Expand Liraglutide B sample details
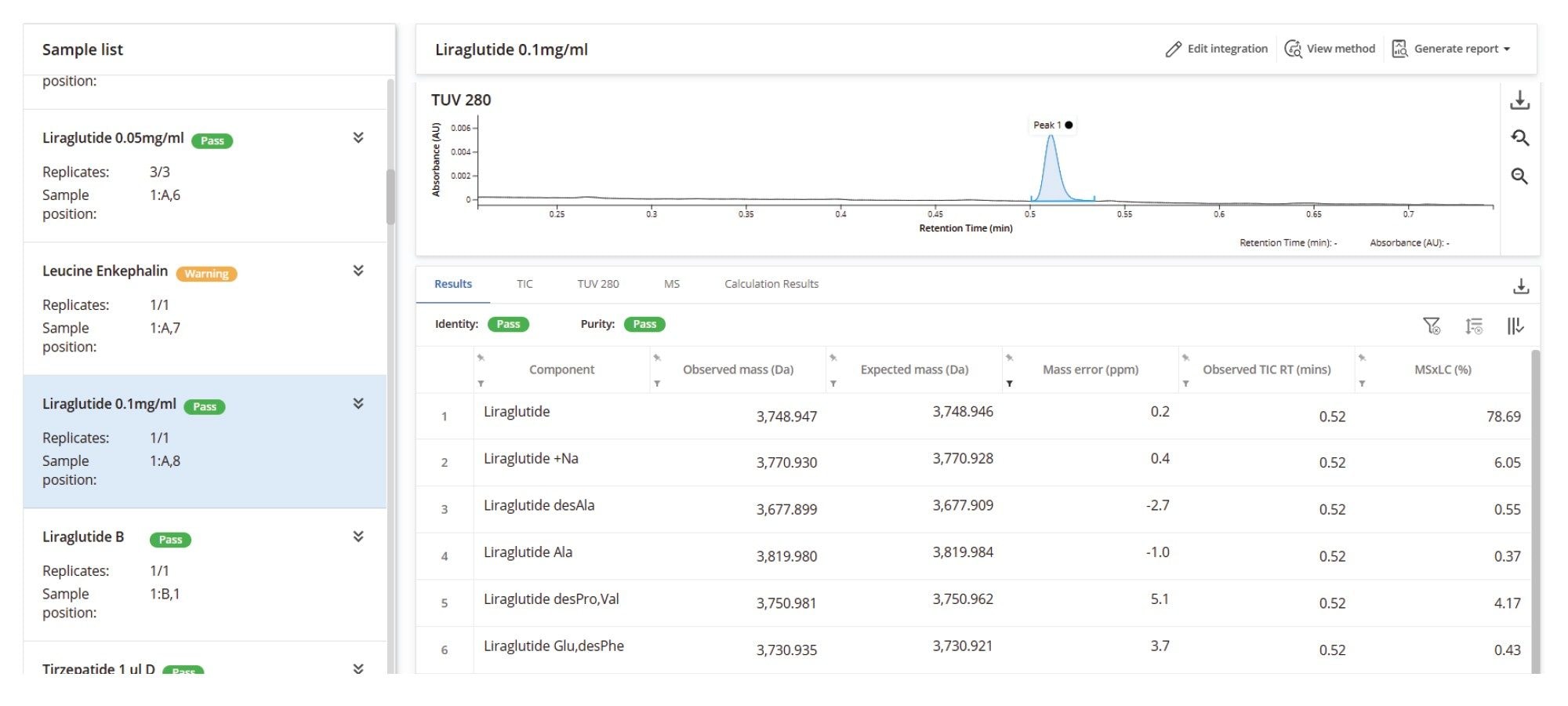Screen dimensions: 1568x706 pyautogui.click(x=359, y=537)
